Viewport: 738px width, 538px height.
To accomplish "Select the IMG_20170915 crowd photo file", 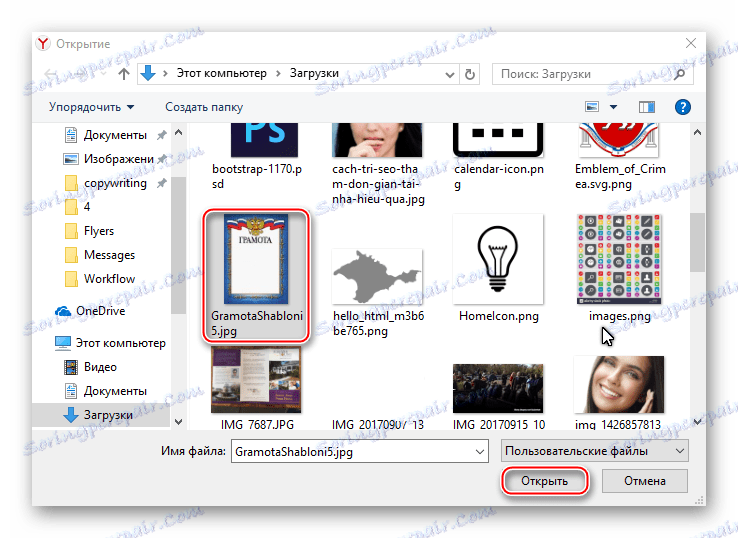I will [x=498, y=396].
